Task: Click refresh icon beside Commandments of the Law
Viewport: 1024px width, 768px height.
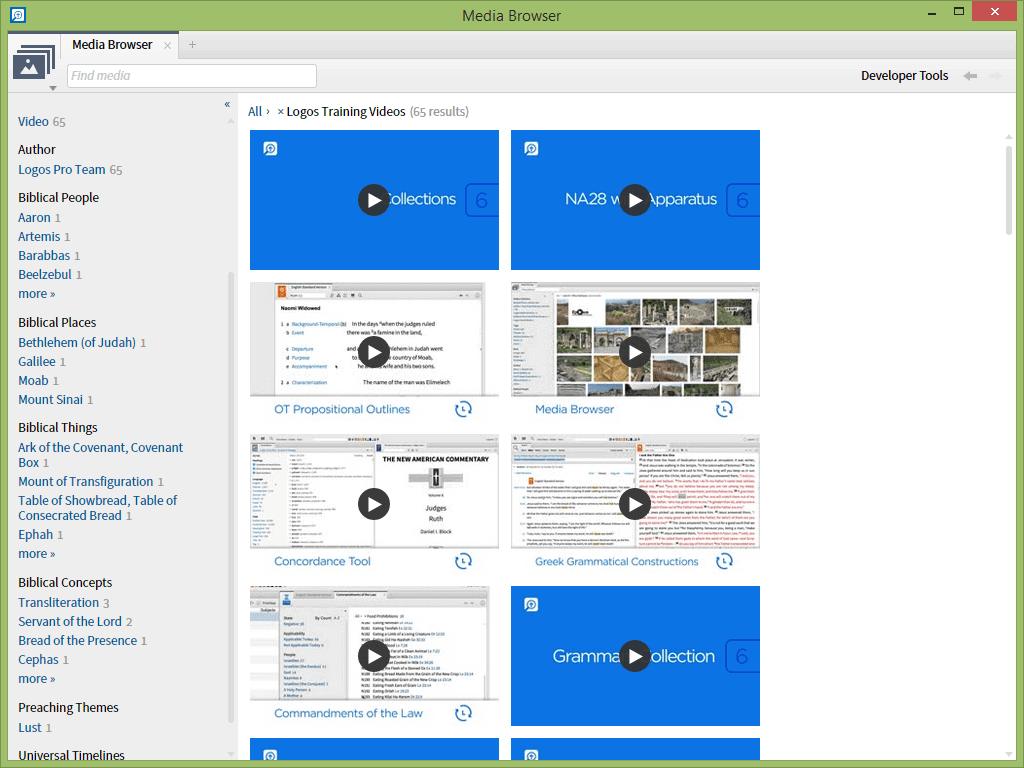Action: point(463,713)
